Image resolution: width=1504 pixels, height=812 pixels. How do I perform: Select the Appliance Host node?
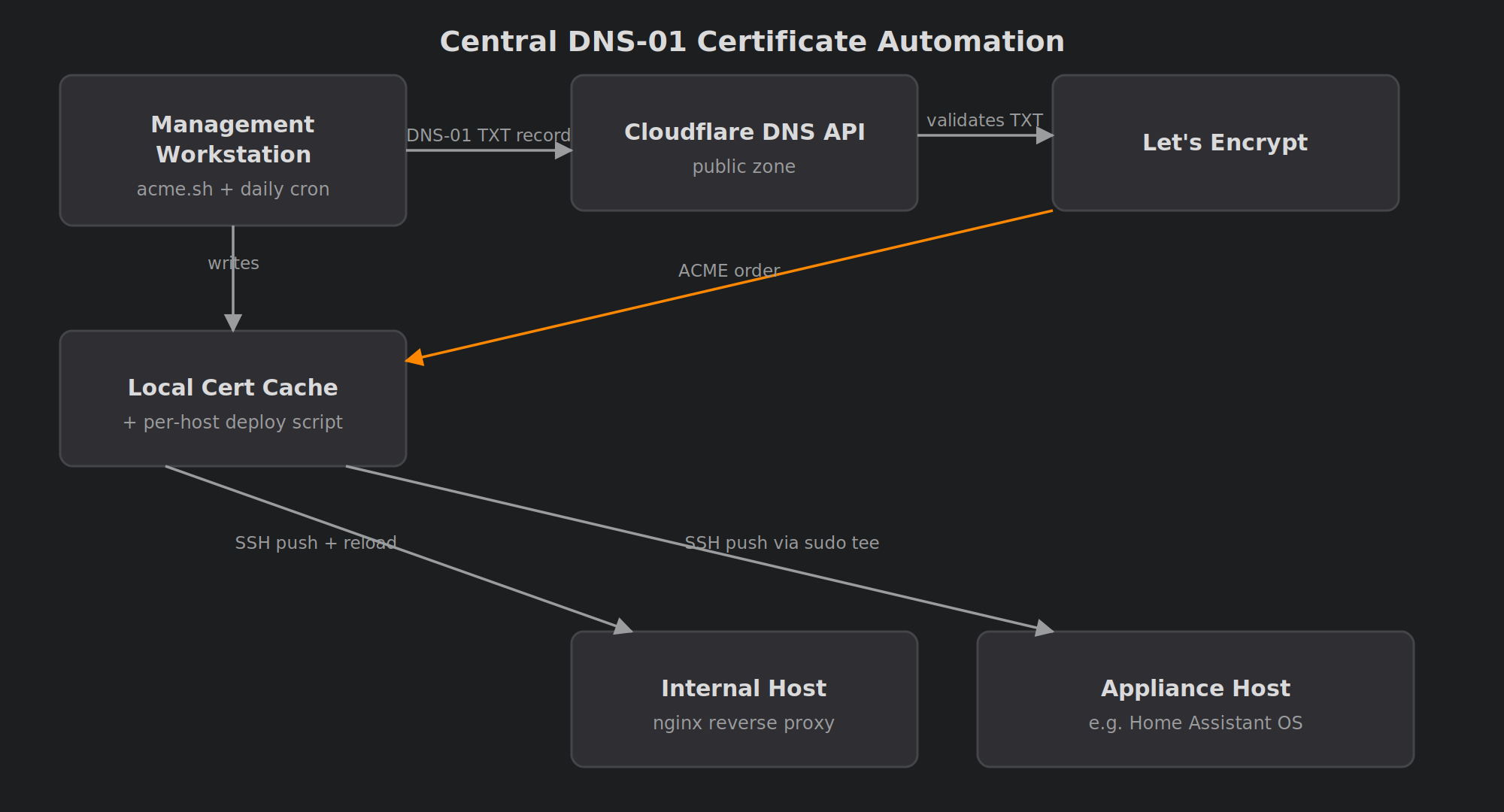pyautogui.click(x=1196, y=699)
